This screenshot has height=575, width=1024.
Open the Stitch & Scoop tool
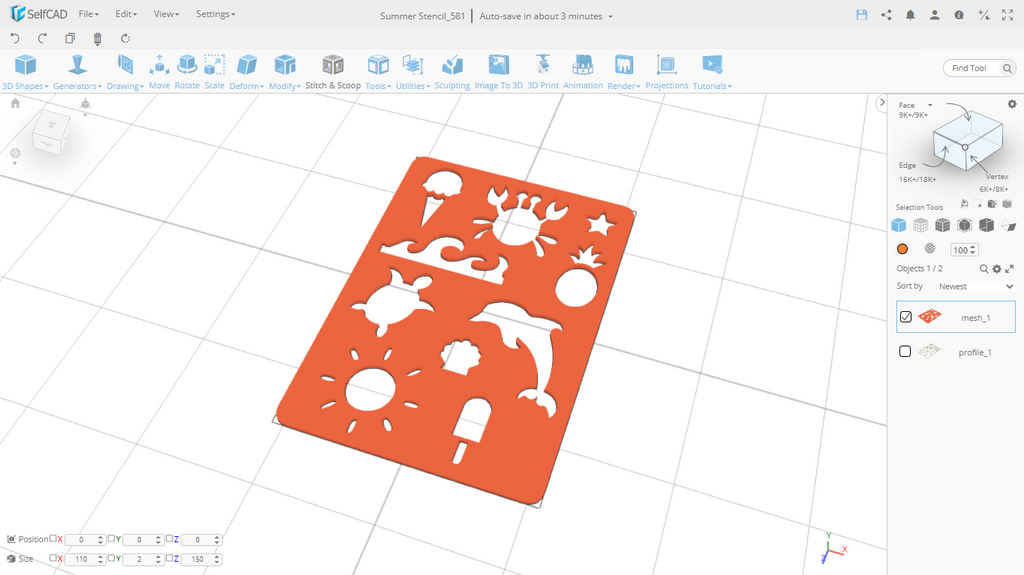[x=333, y=71]
